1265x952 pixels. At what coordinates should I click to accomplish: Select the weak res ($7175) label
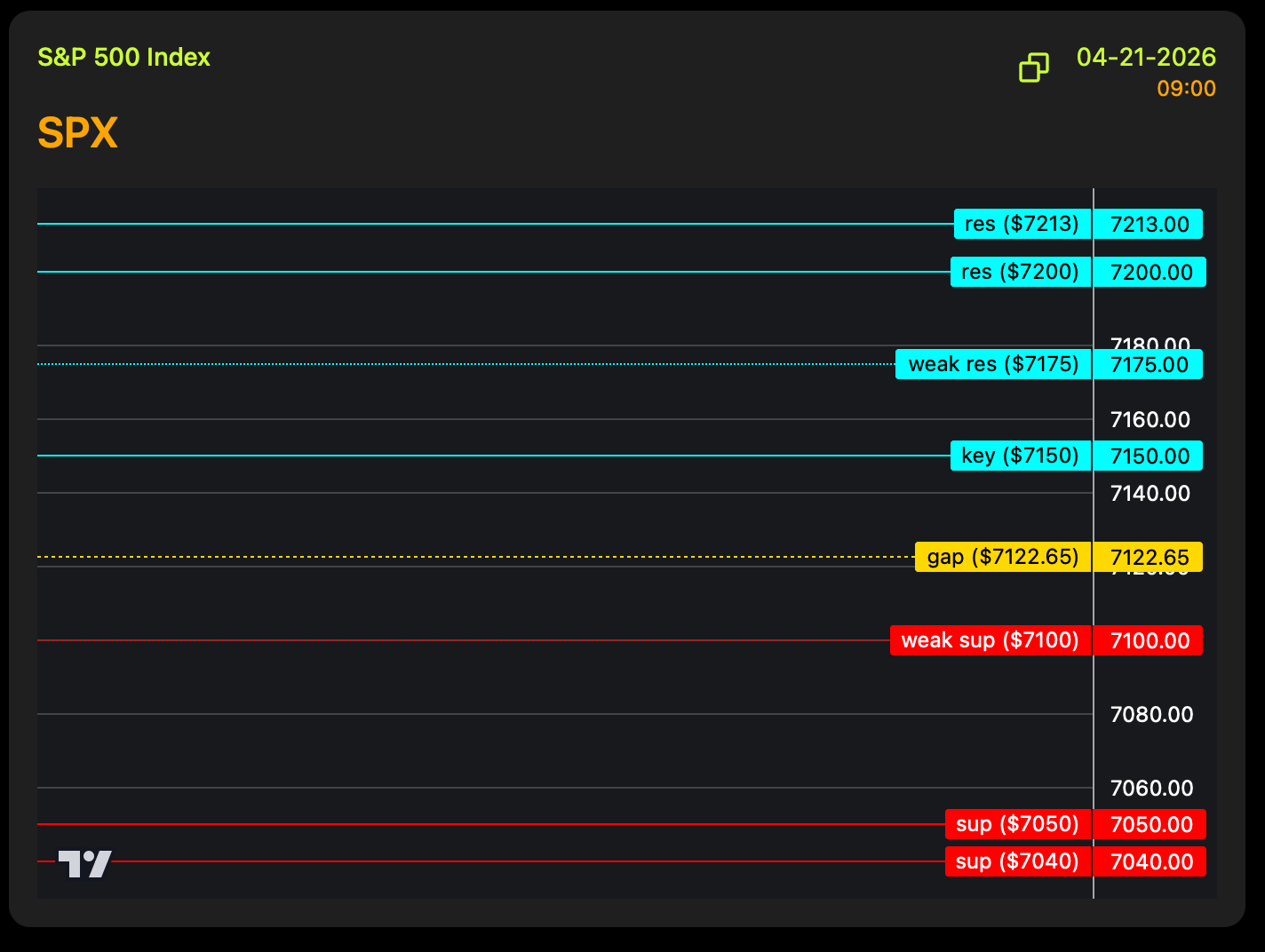(x=993, y=364)
